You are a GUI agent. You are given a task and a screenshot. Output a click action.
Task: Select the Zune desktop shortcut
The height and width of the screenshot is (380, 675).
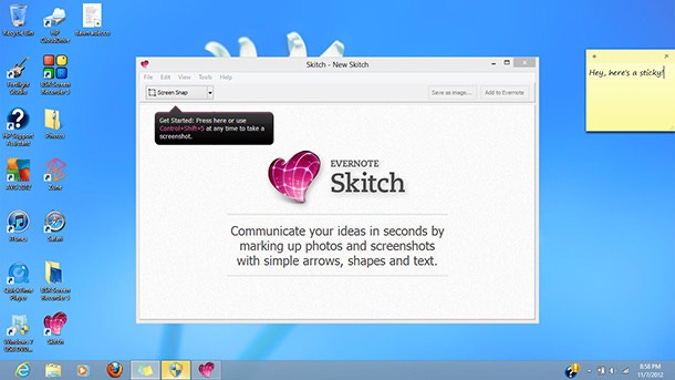coord(55,174)
